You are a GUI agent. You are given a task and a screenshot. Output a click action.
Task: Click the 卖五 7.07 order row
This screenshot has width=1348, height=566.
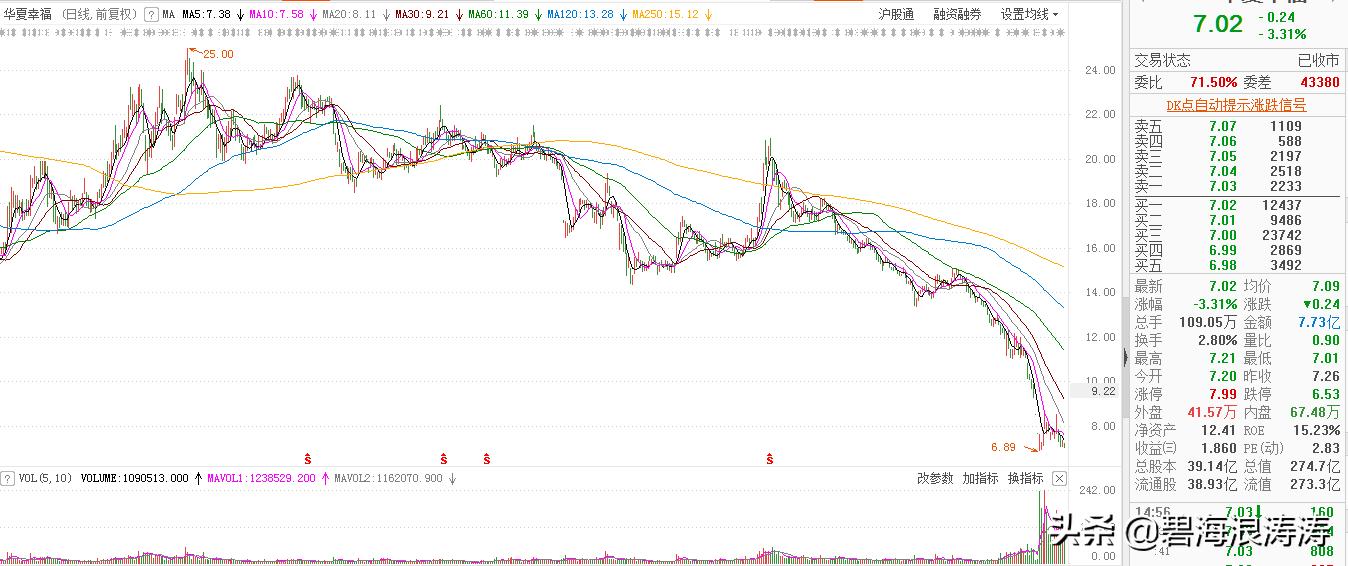click(1236, 126)
